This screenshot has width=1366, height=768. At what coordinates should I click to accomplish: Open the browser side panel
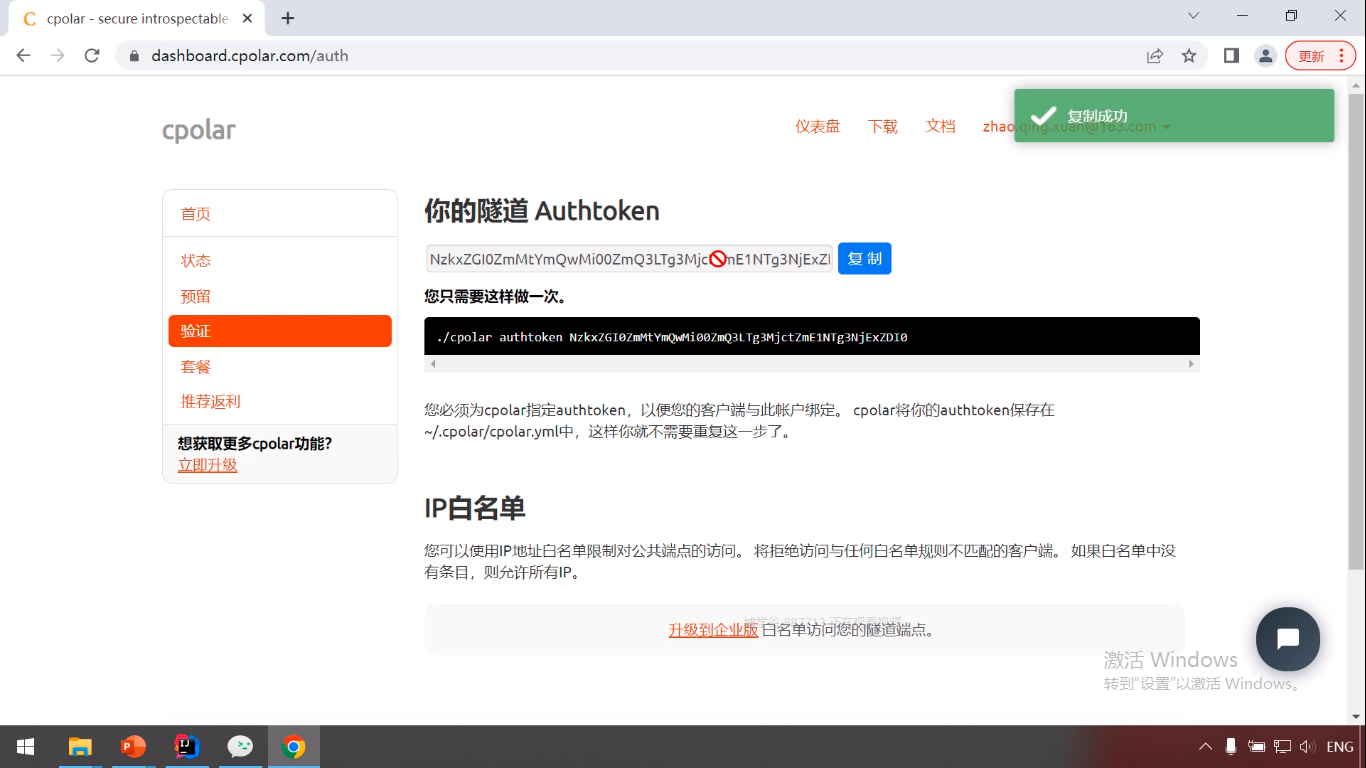[x=1231, y=56]
